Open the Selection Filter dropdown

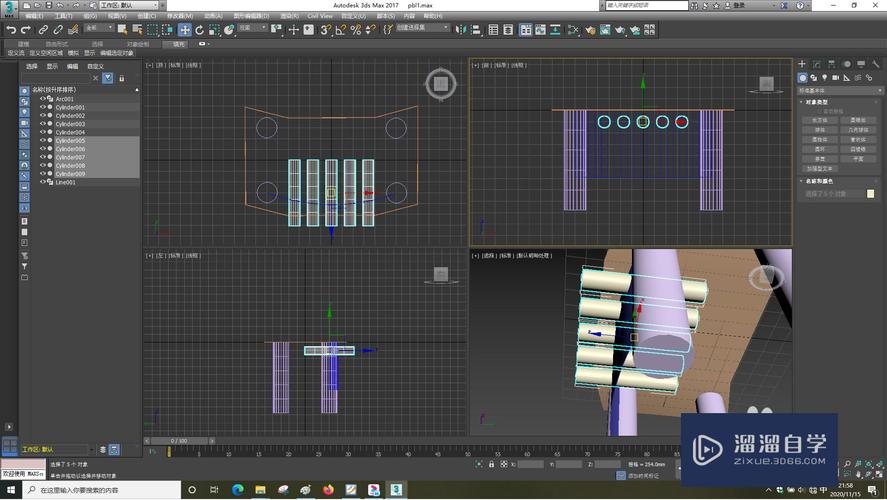pyautogui.click(x=99, y=28)
